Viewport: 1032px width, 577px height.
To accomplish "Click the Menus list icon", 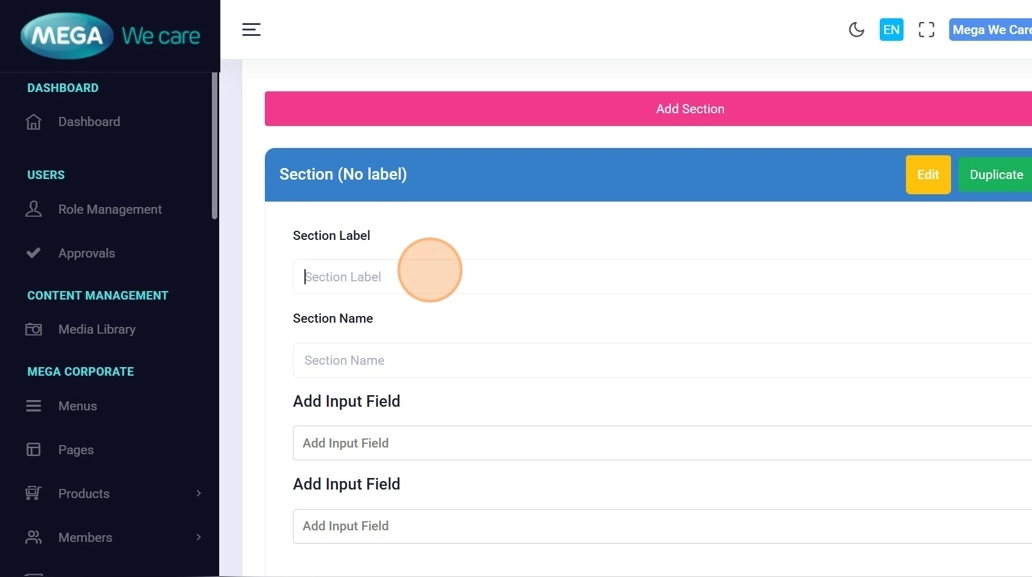I will coord(34,406).
